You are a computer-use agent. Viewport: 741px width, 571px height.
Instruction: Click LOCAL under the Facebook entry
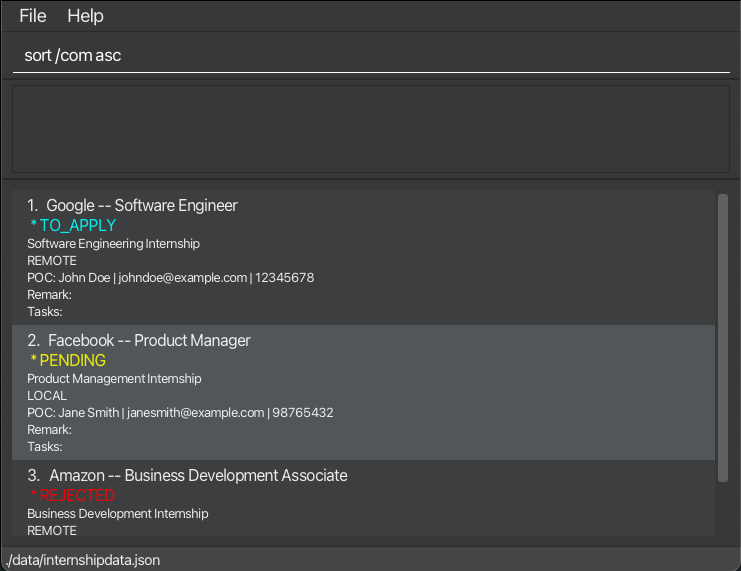point(47,396)
